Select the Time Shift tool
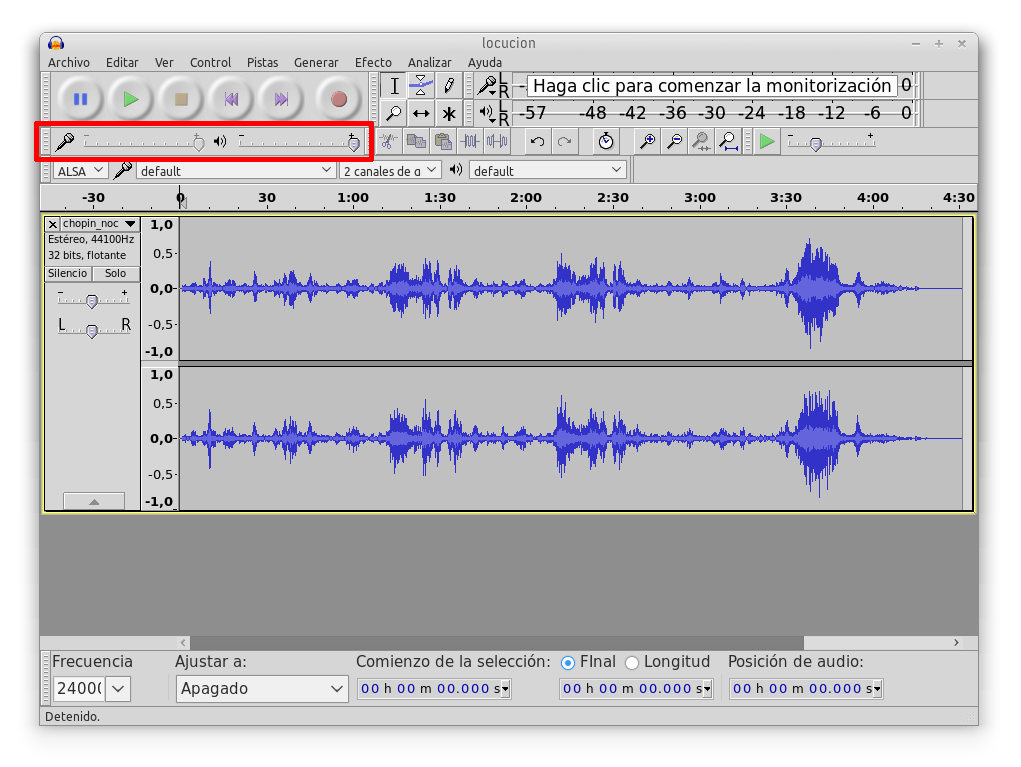1021x767 pixels. 421,113
